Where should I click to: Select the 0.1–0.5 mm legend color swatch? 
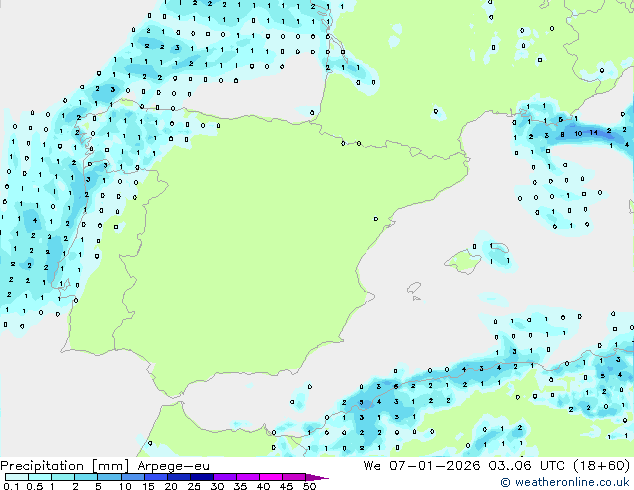click(17, 477)
